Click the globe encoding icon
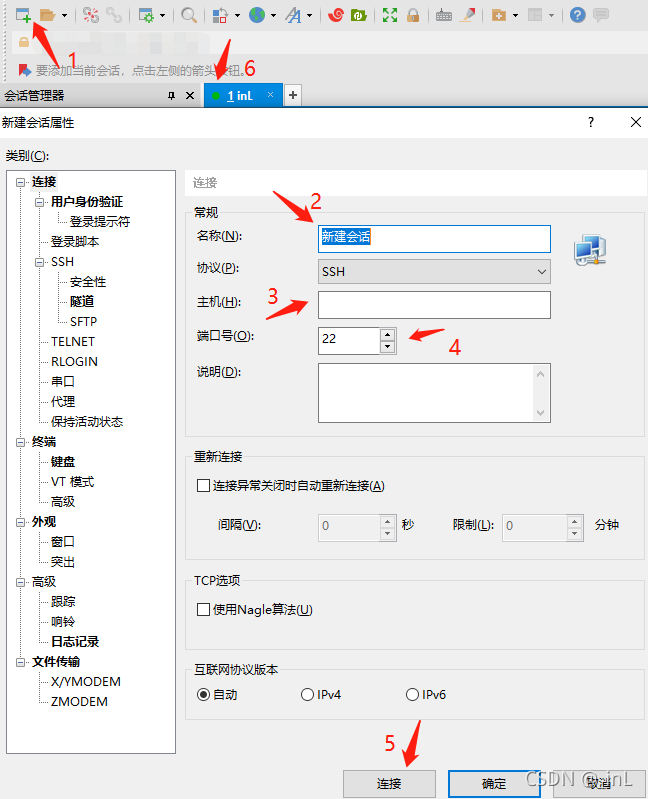Screen dimensions: 648x799 [x=257, y=15]
